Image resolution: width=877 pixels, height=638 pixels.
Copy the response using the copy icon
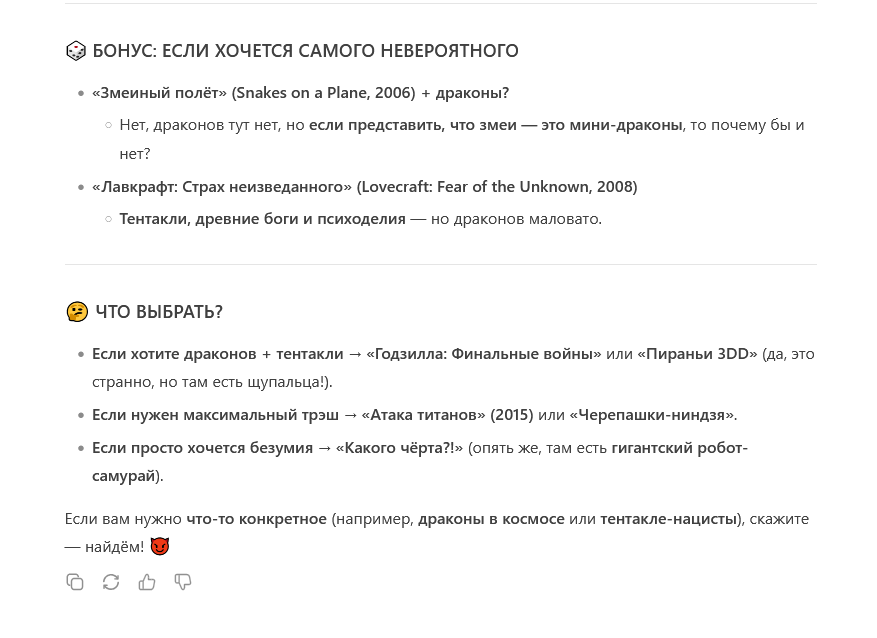tap(75, 582)
